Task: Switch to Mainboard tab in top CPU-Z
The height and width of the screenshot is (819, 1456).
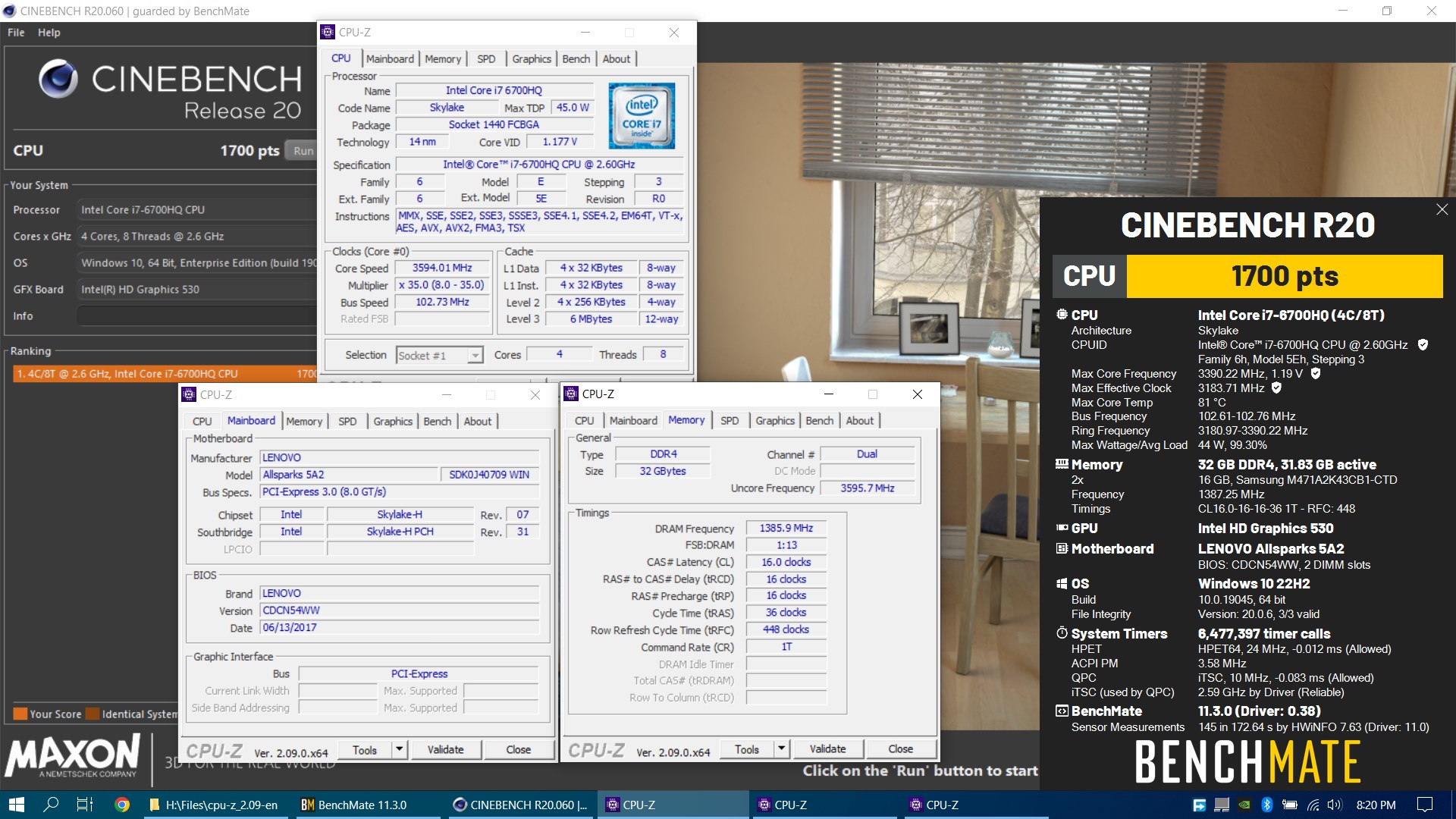Action: click(x=390, y=59)
